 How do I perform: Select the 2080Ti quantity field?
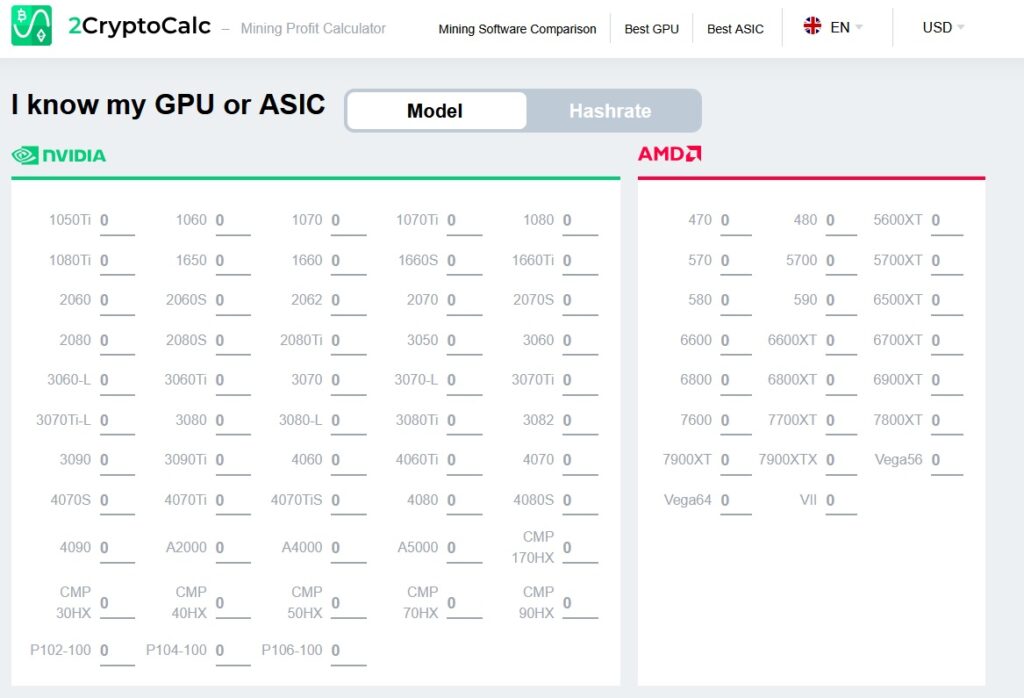(x=348, y=341)
